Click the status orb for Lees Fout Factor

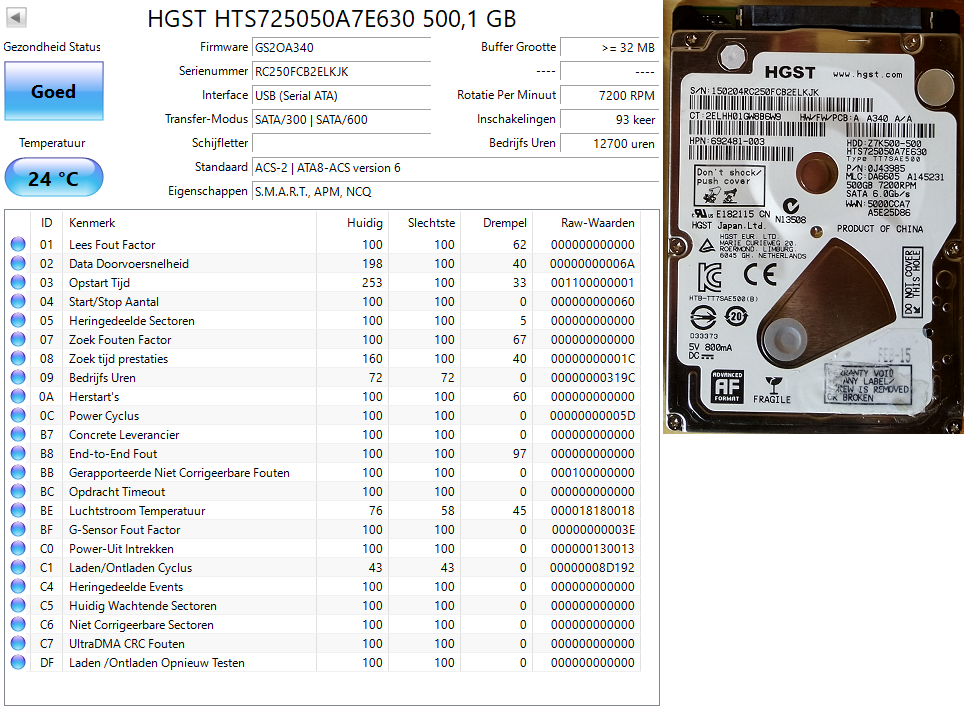(18, 244)
